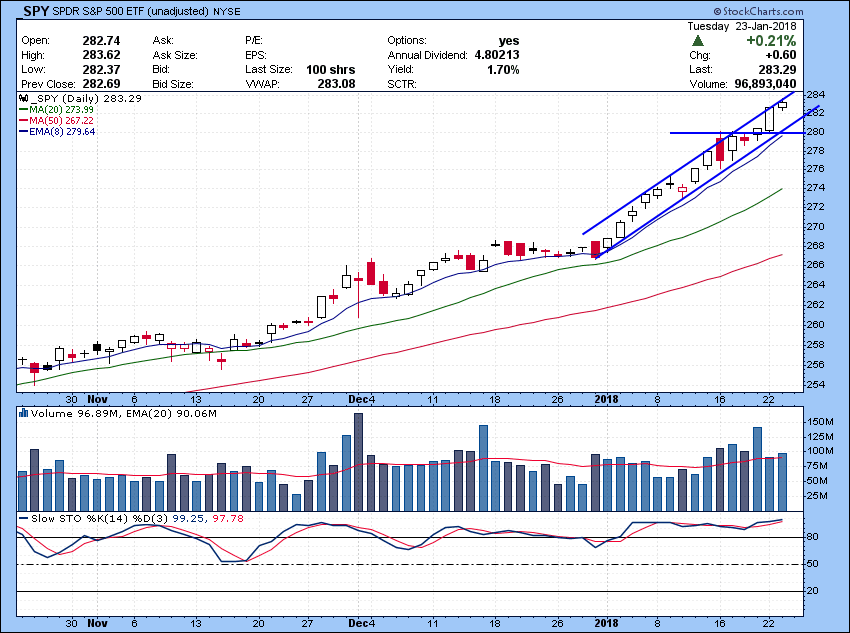This screenshot has height=633, width=850.
Task: Click the Last 283.29 value
Action: pos(777,69)
